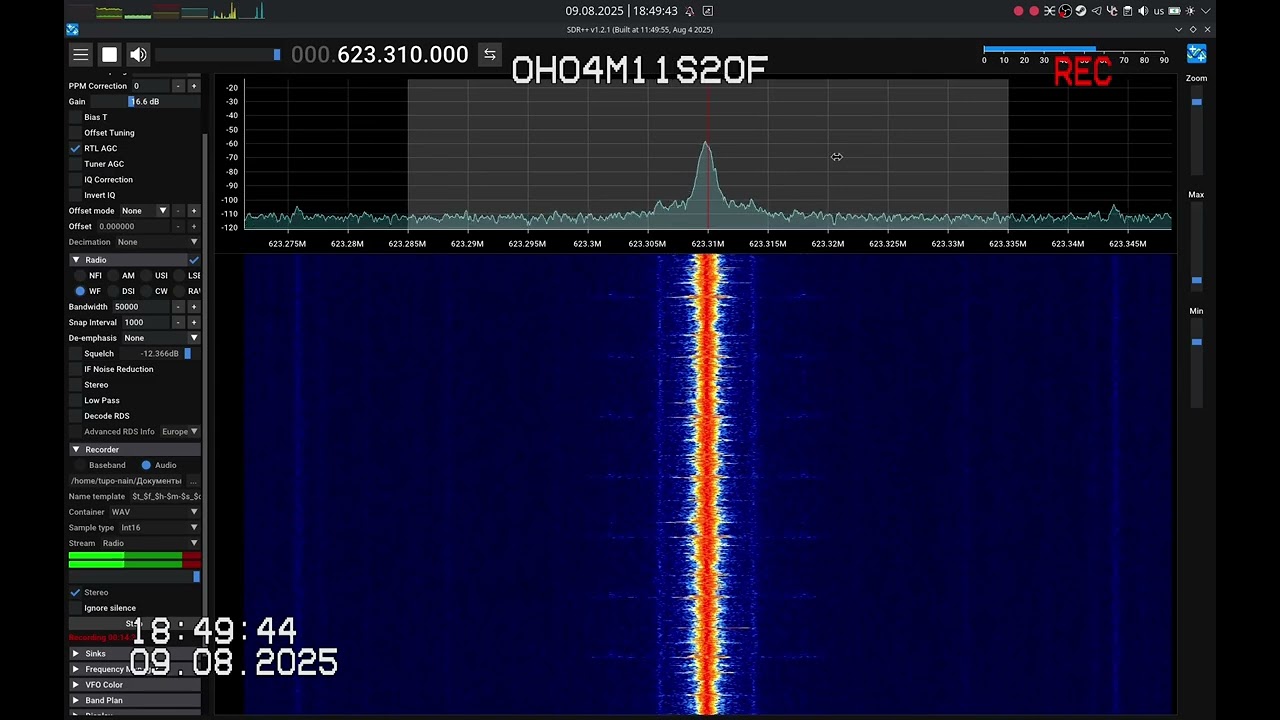Adjust the Gain slider
Viewport: 1280px width, 720px height.
146,102
